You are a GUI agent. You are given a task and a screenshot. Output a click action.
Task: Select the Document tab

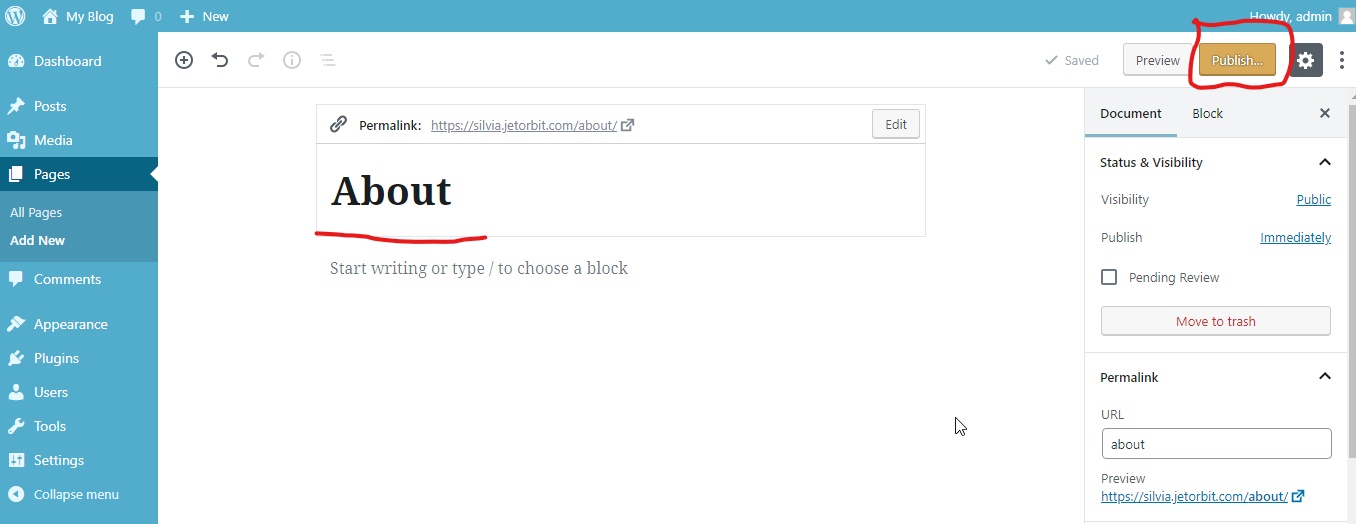[x=1131, y=113]
